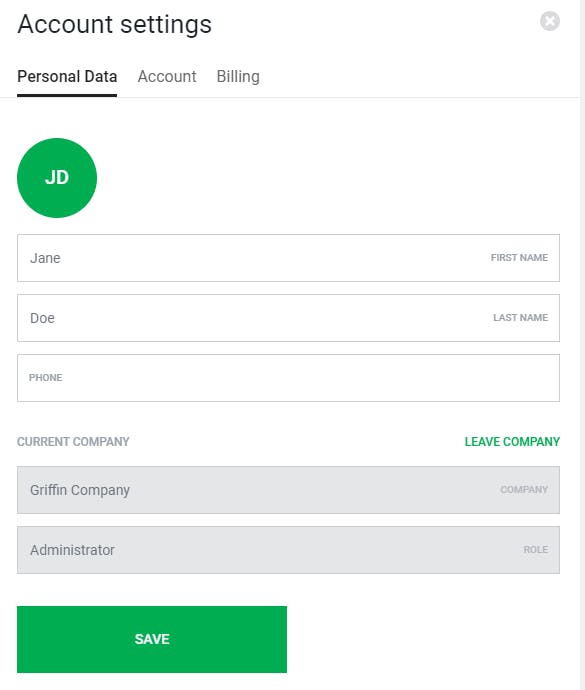Switch to the Personal Data tab
Viewport: 585px width, 690px height.
pyautogui.click(x=67, y=77)
